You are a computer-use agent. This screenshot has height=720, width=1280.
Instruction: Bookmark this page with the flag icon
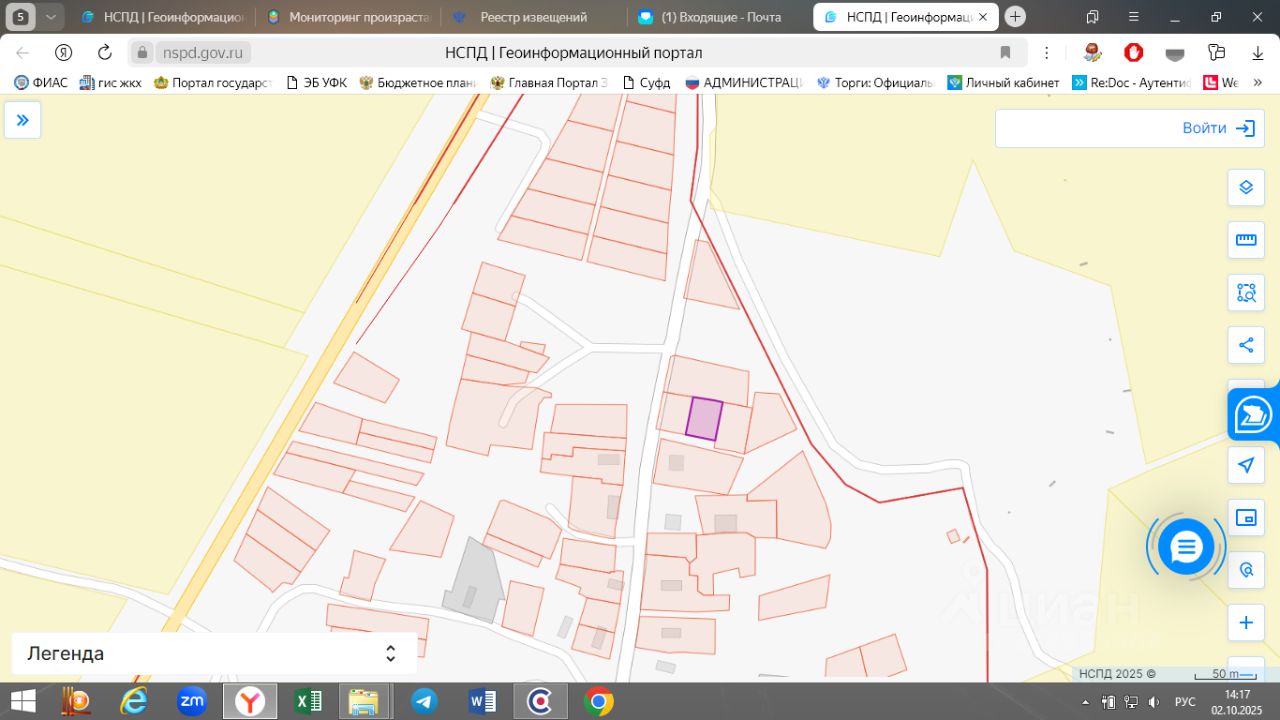click(x=1006, y=53)
